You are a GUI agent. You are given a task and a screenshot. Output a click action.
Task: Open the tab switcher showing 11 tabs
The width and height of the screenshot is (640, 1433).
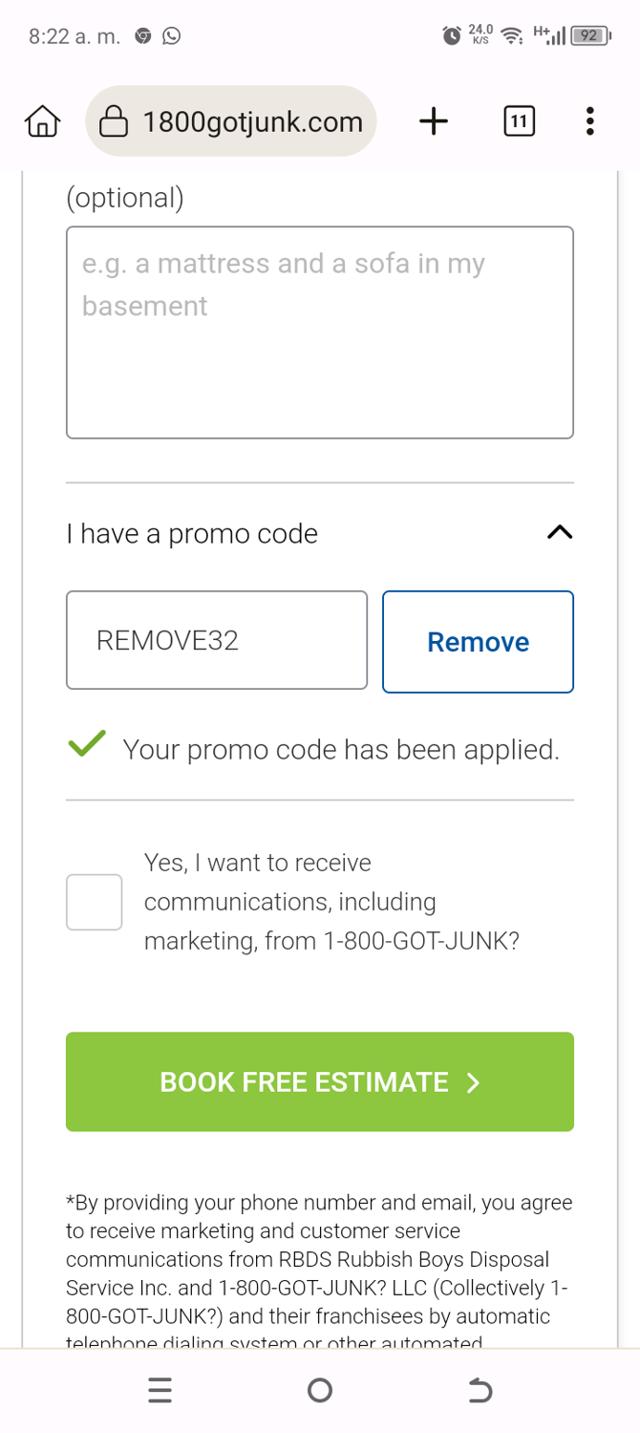(518, 122)
